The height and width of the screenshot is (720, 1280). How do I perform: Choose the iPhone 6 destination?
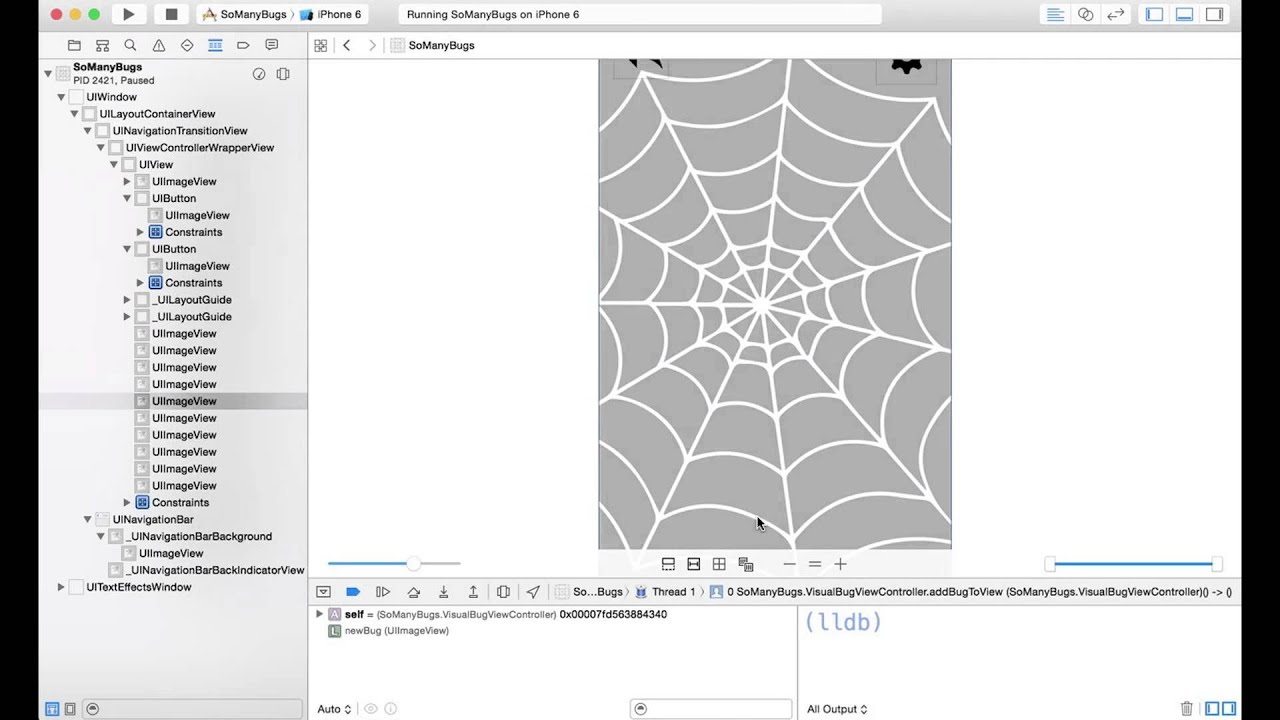(331, 14)
